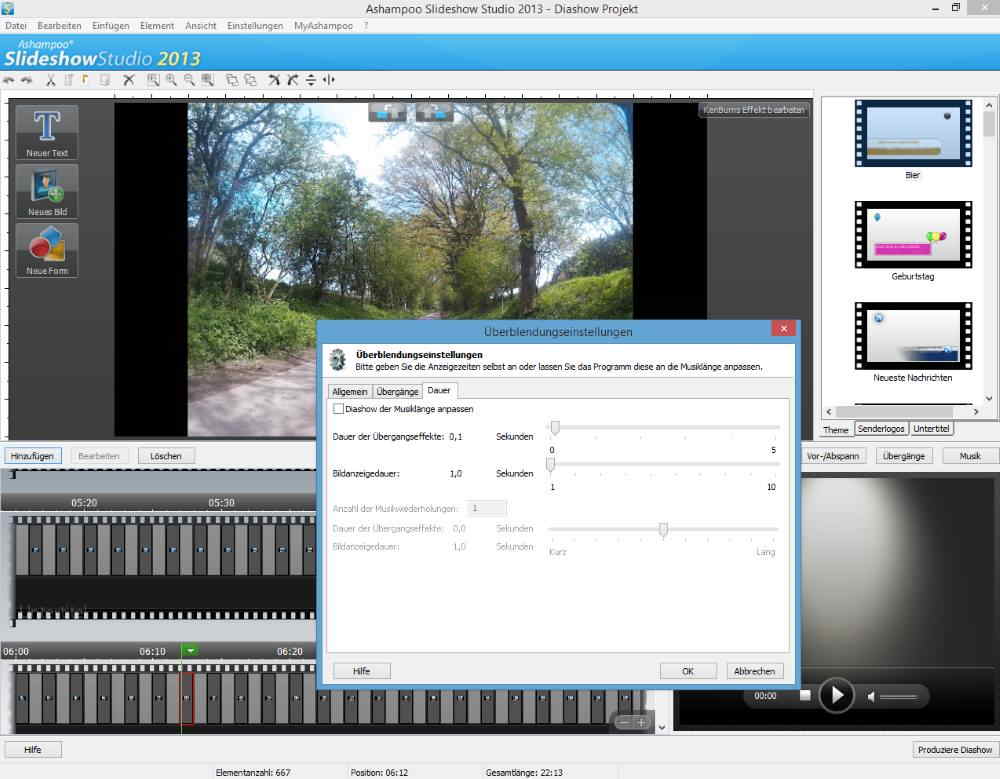Viewport: 1000px width, 779px height.
Task: Open the Einfügen menu
Action: (110, 25)
